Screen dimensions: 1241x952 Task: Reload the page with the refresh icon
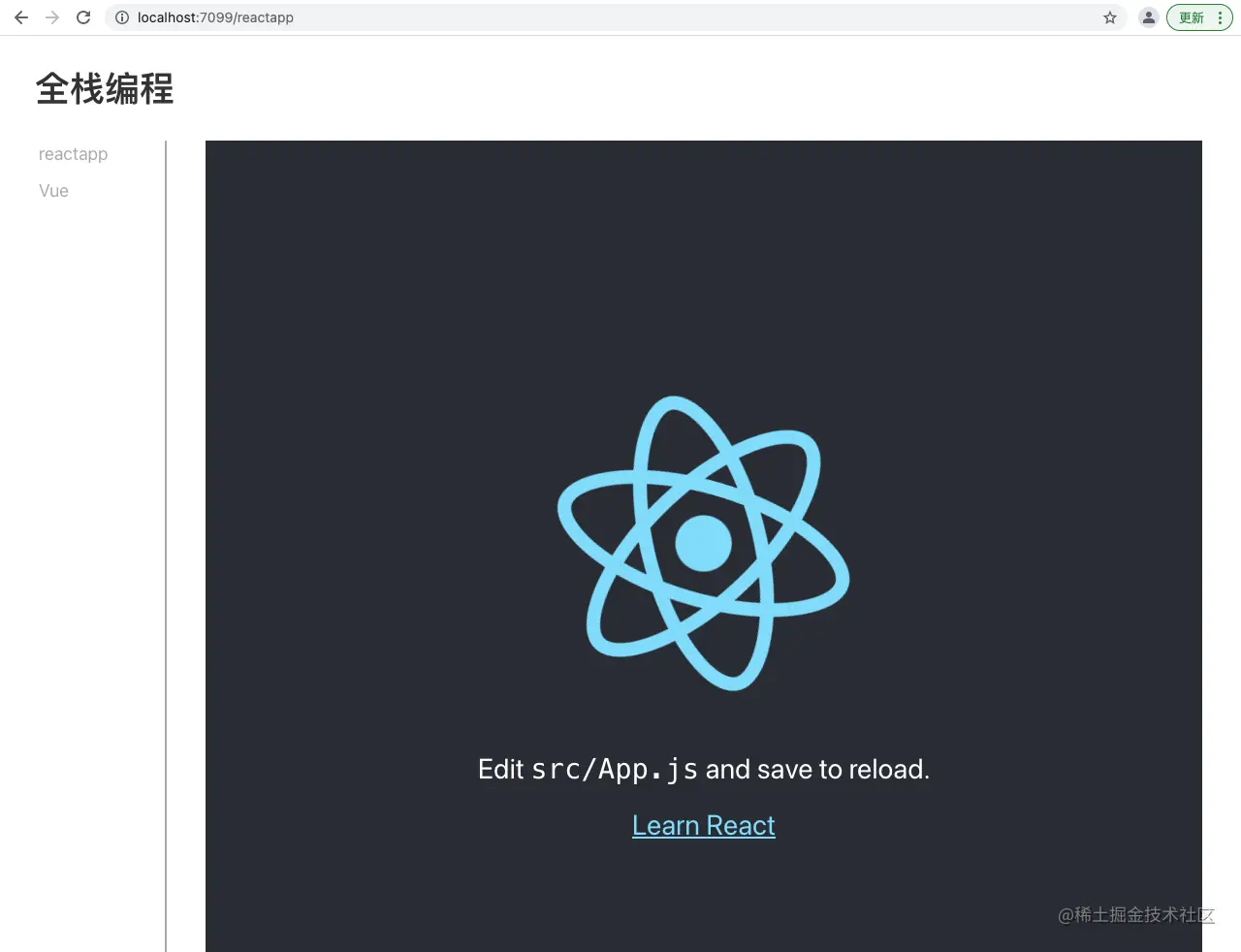pos(83,17)
